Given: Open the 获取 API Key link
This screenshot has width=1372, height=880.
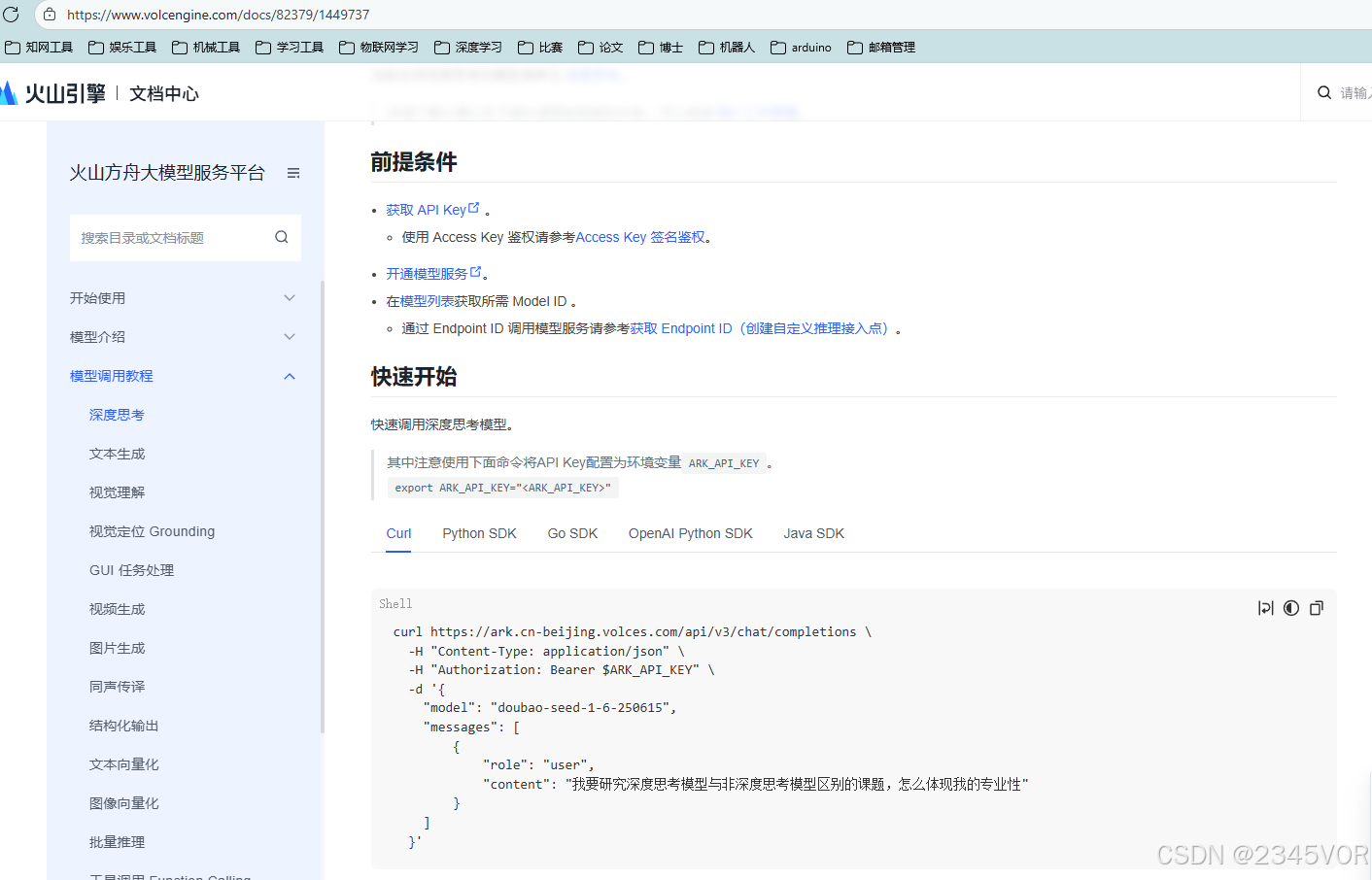Looking at the screenshot, I should coord(426,210).
